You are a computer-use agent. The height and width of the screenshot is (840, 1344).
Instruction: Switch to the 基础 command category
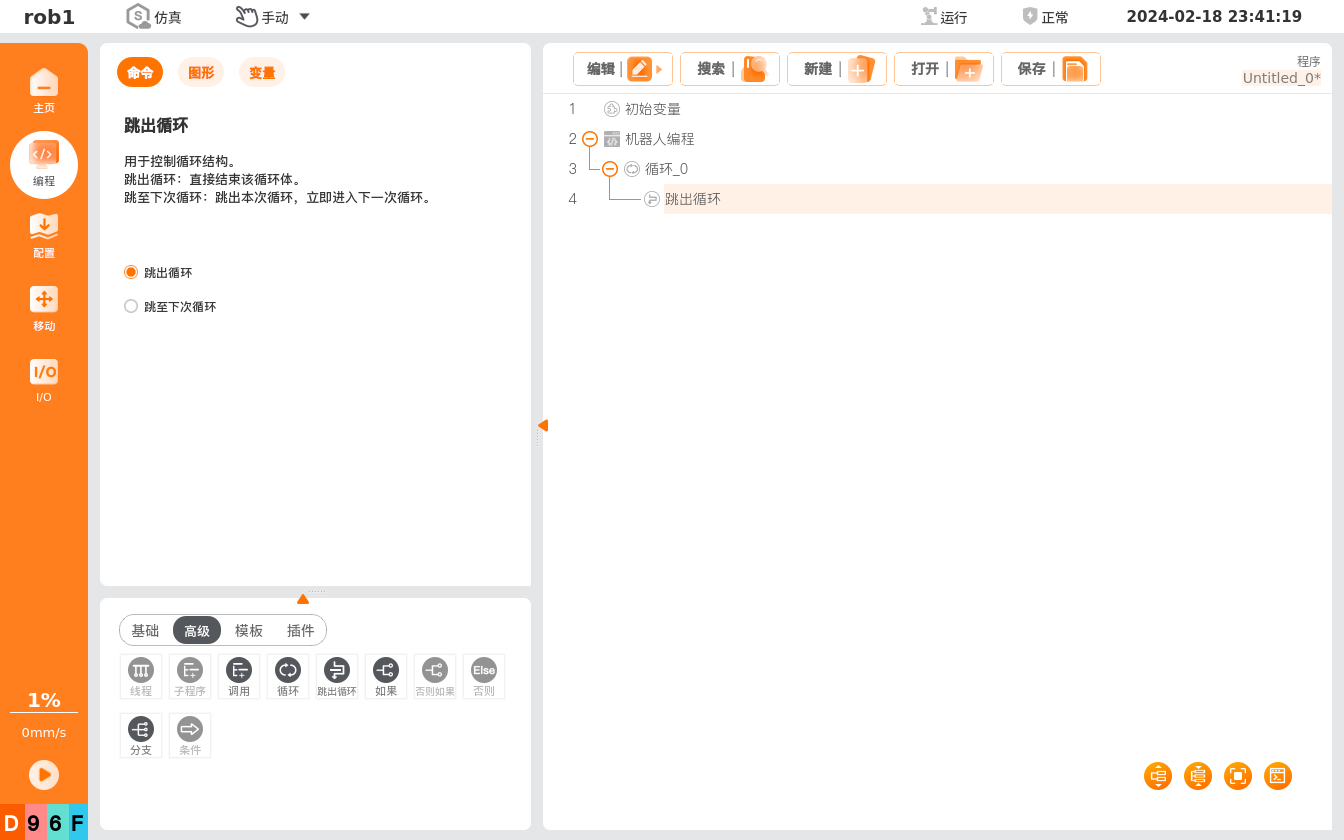[146, 631]
